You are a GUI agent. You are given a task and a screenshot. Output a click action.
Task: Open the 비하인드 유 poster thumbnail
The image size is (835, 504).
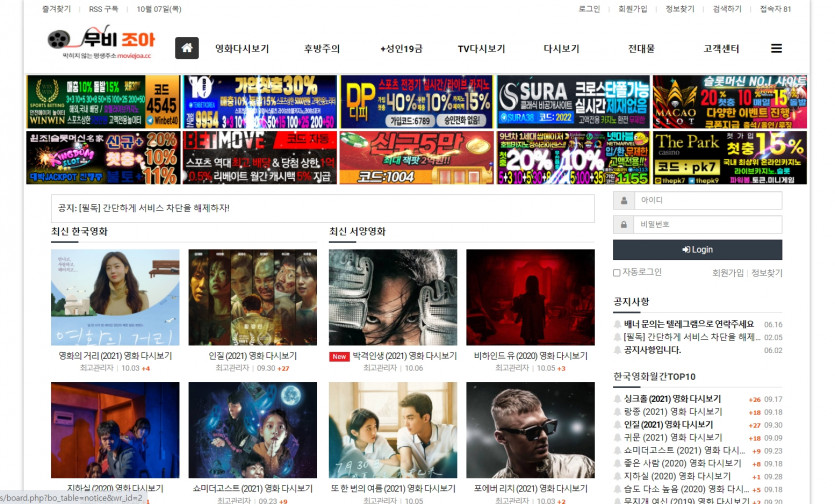point(530,297)
